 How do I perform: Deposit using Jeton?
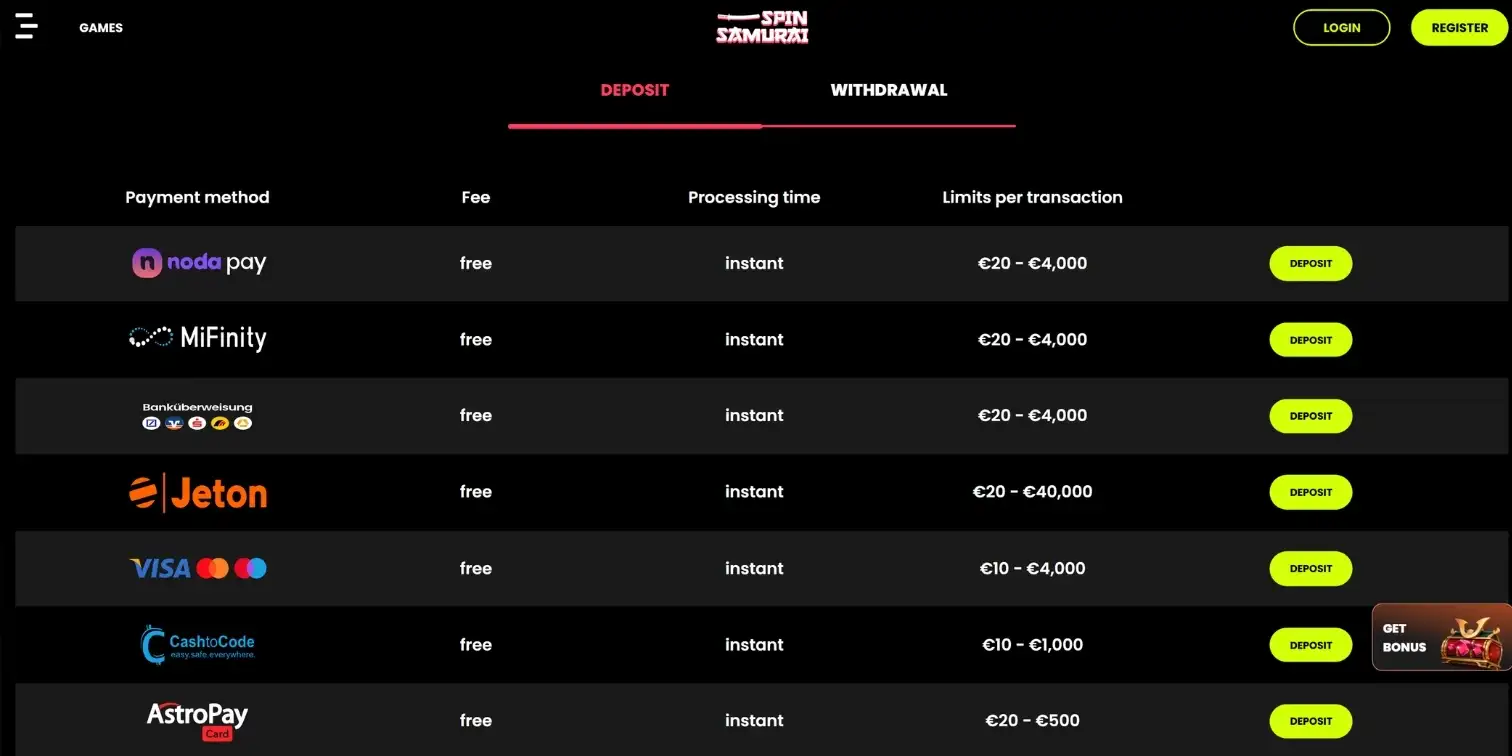tap(1311, 492)
